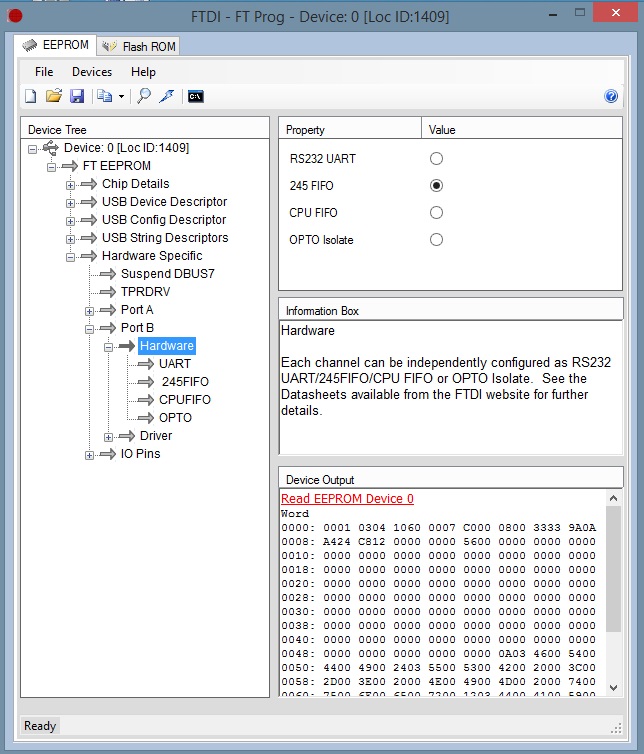Image resolution: width=644 pixels, height=754 pixels.
Task: Select the RS232 UART radio button
Action: coord(436,159)
